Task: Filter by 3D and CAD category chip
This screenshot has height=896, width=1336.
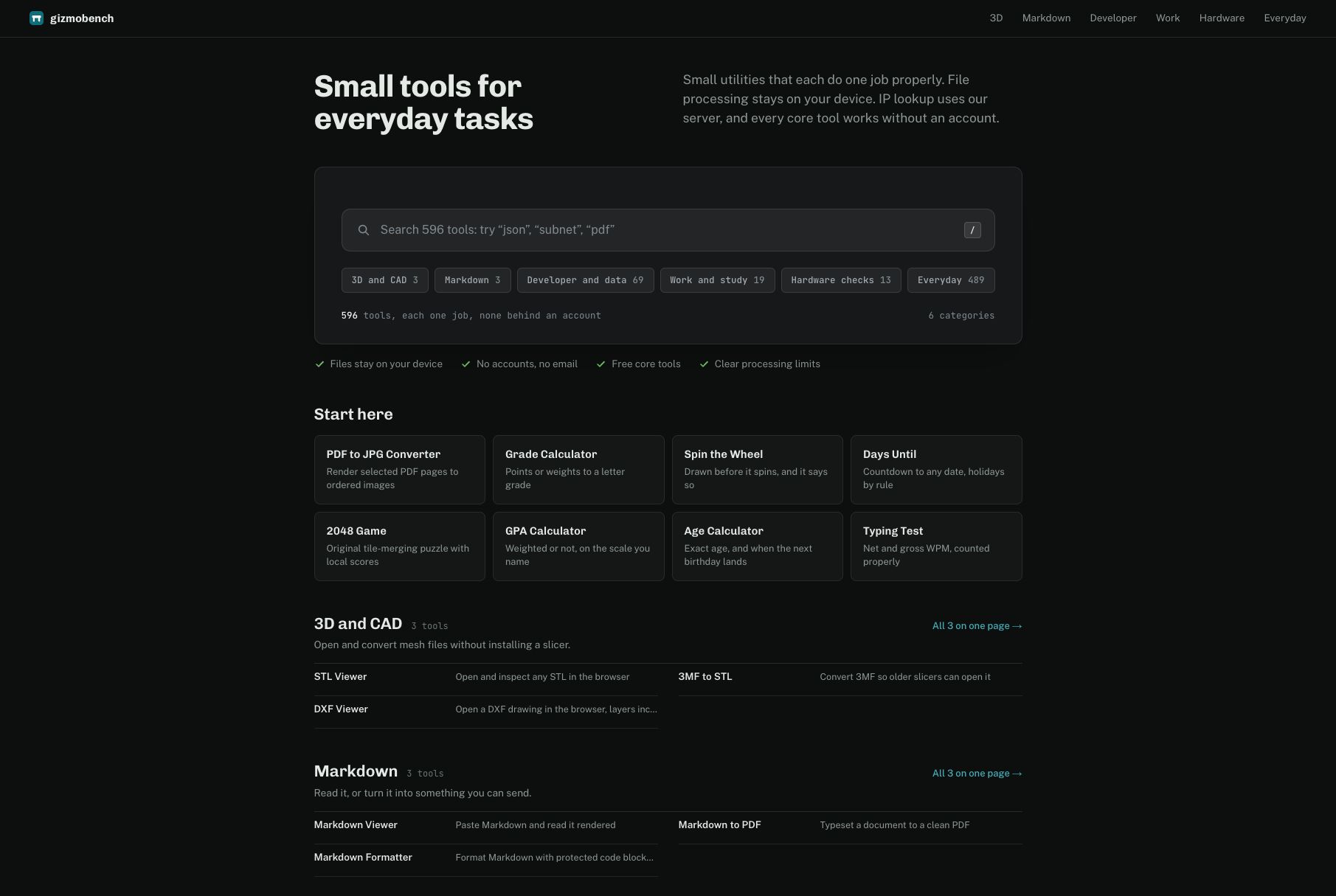Action: click(x=384, y=280)
